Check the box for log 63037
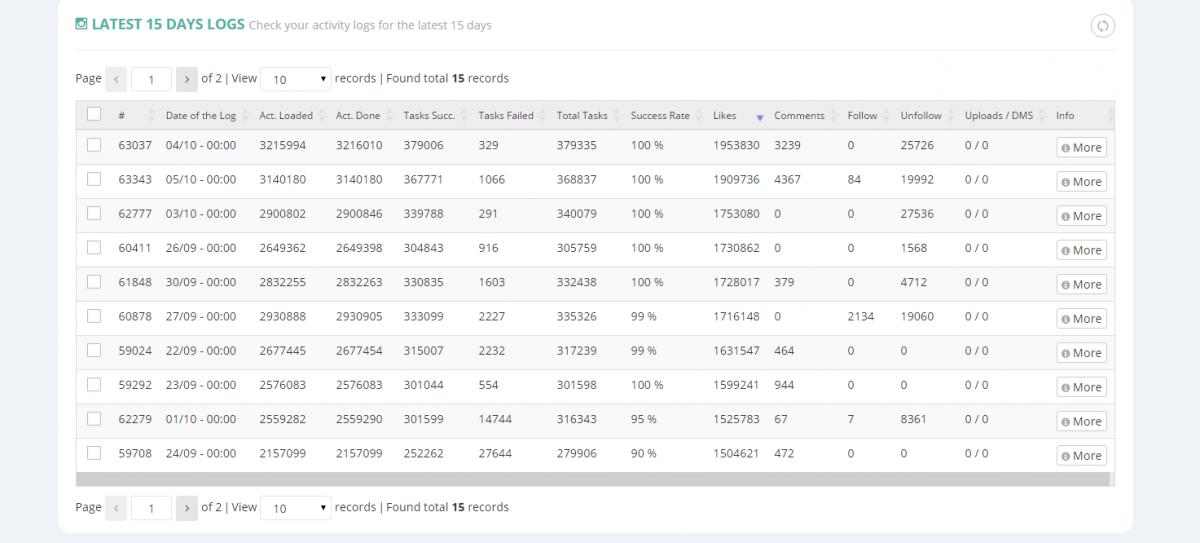This screenshot has width=1200, height=543. pos(94,145)
